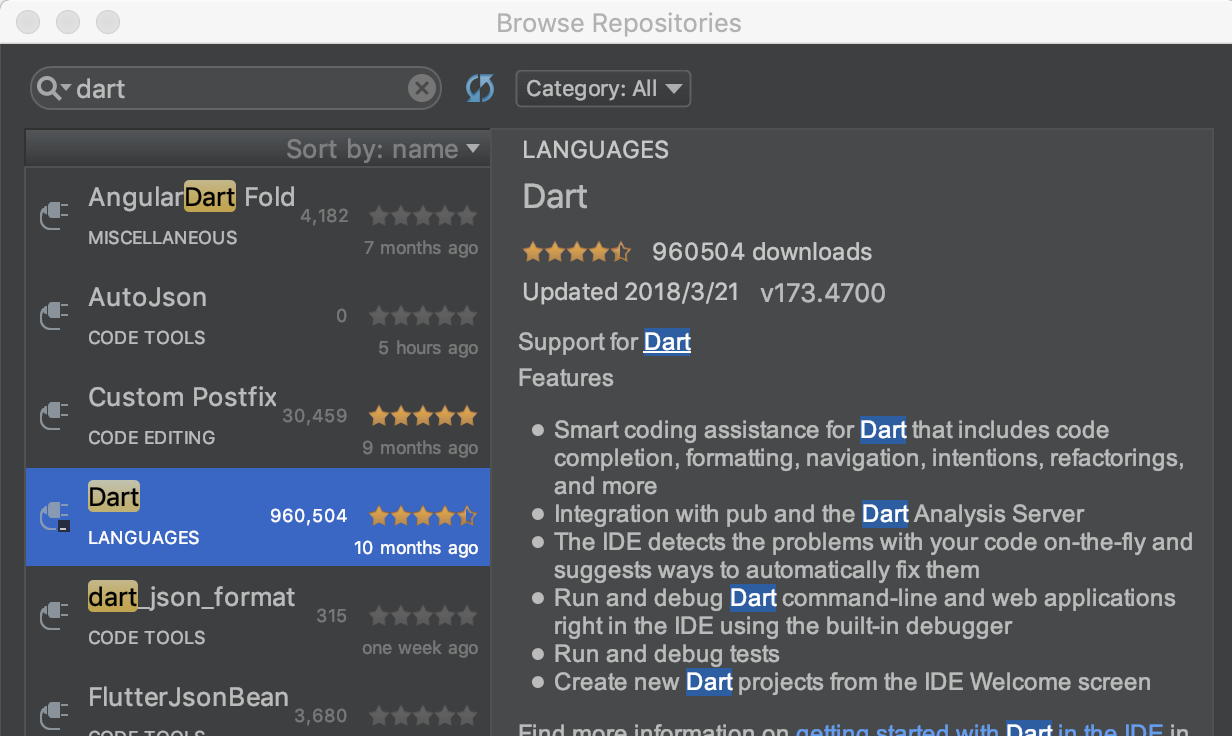Click the 5 hours ago text
Image resolution: width=1232 pixels, height=736 pixels.
pos(428,348)
